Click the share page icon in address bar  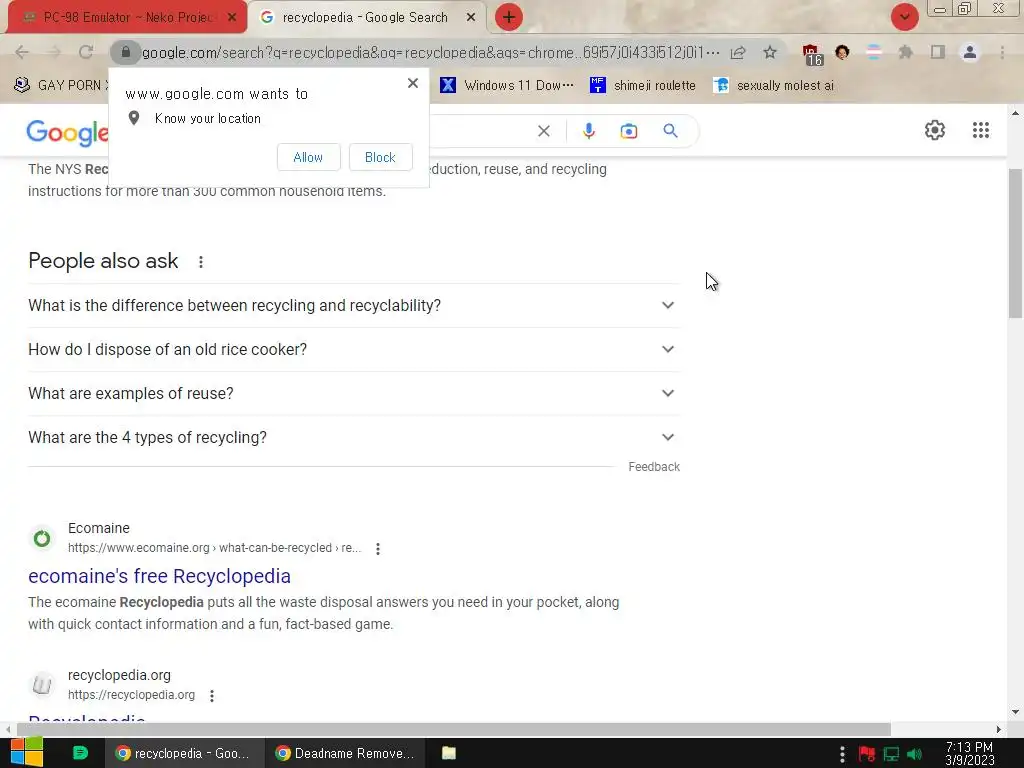738,52
